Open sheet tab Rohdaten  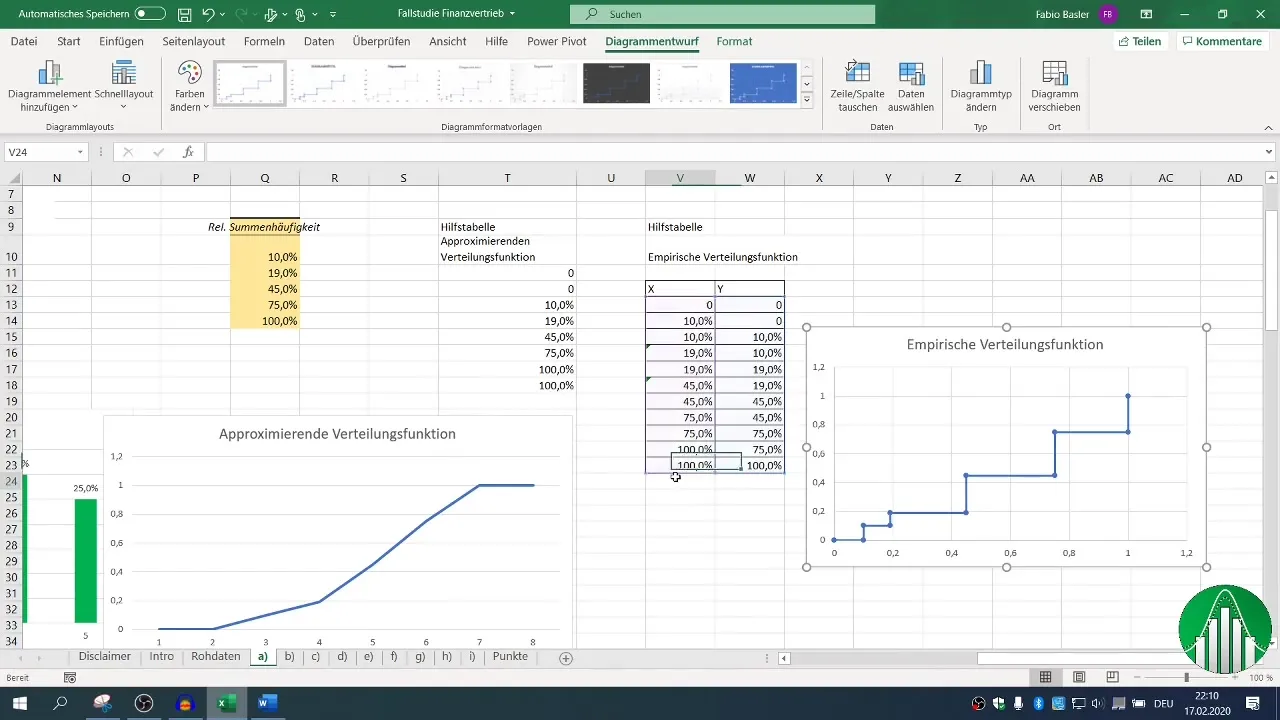tap(216, 657)
